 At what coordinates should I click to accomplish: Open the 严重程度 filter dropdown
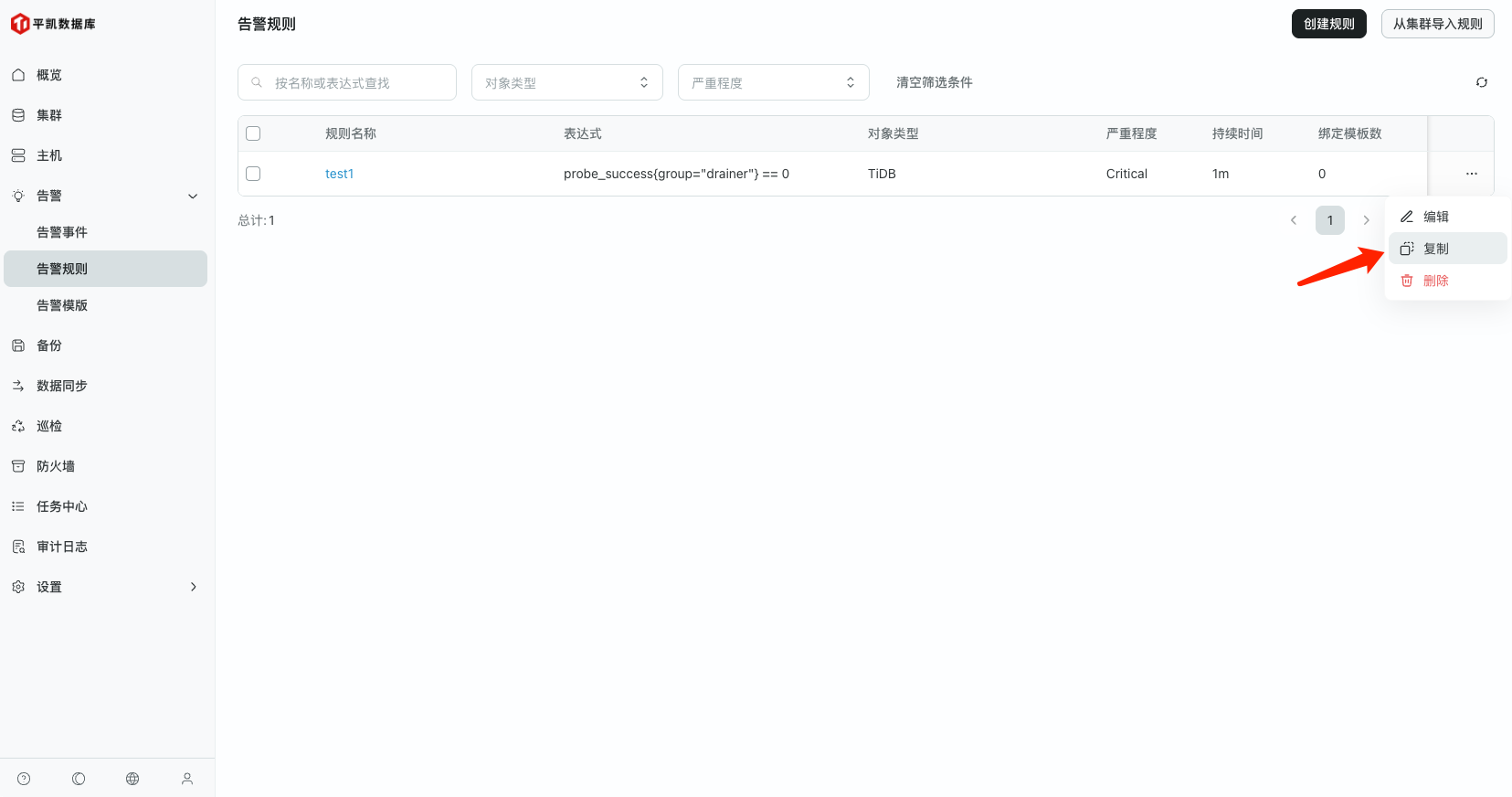[773, 82]
